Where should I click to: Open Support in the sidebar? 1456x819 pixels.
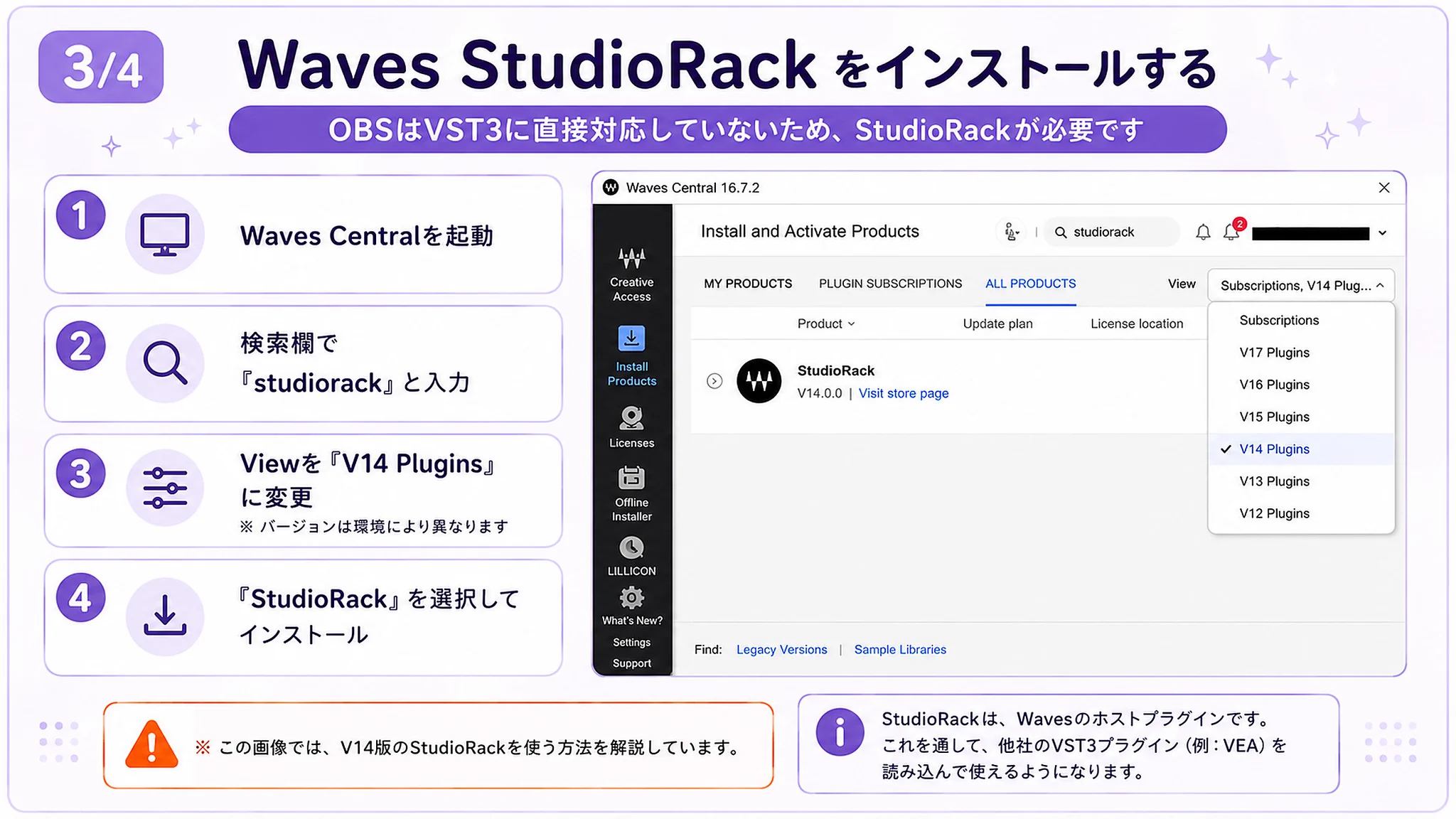pos(631,663)
